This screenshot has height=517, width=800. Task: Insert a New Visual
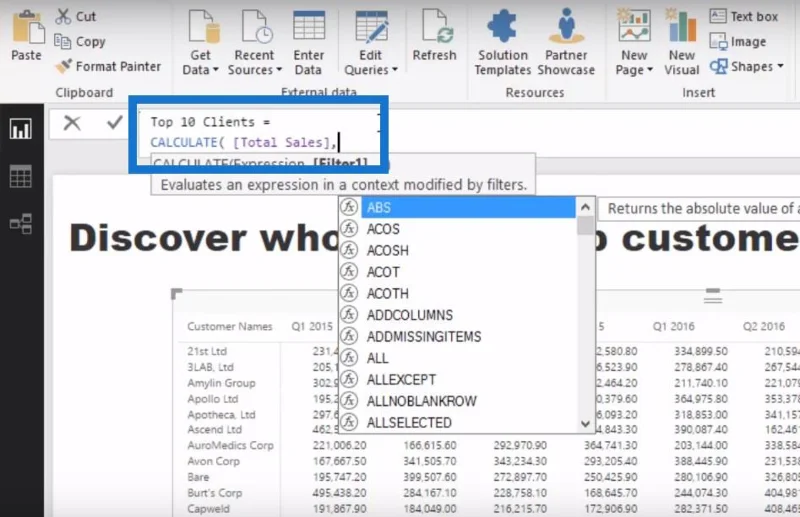pos(682,43)
